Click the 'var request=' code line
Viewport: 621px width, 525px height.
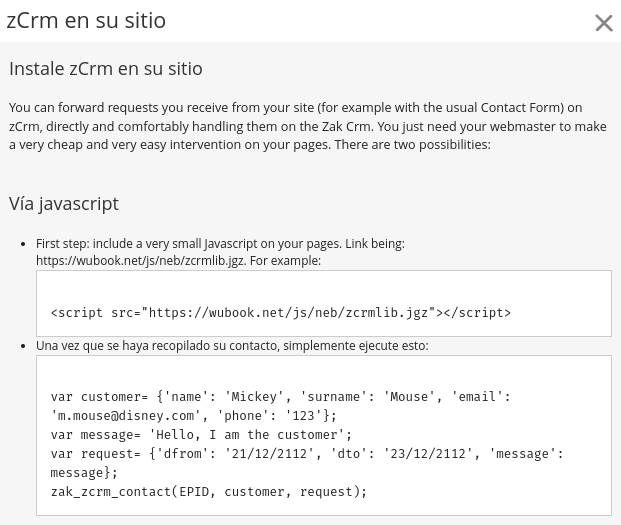(x=307, y=454)
